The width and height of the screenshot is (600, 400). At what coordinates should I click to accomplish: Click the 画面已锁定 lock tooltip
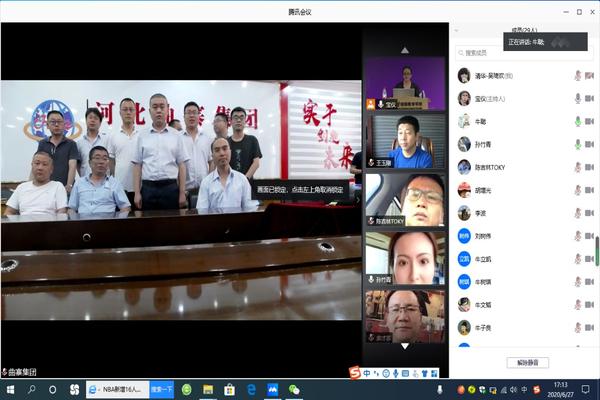tap(300, 189)
